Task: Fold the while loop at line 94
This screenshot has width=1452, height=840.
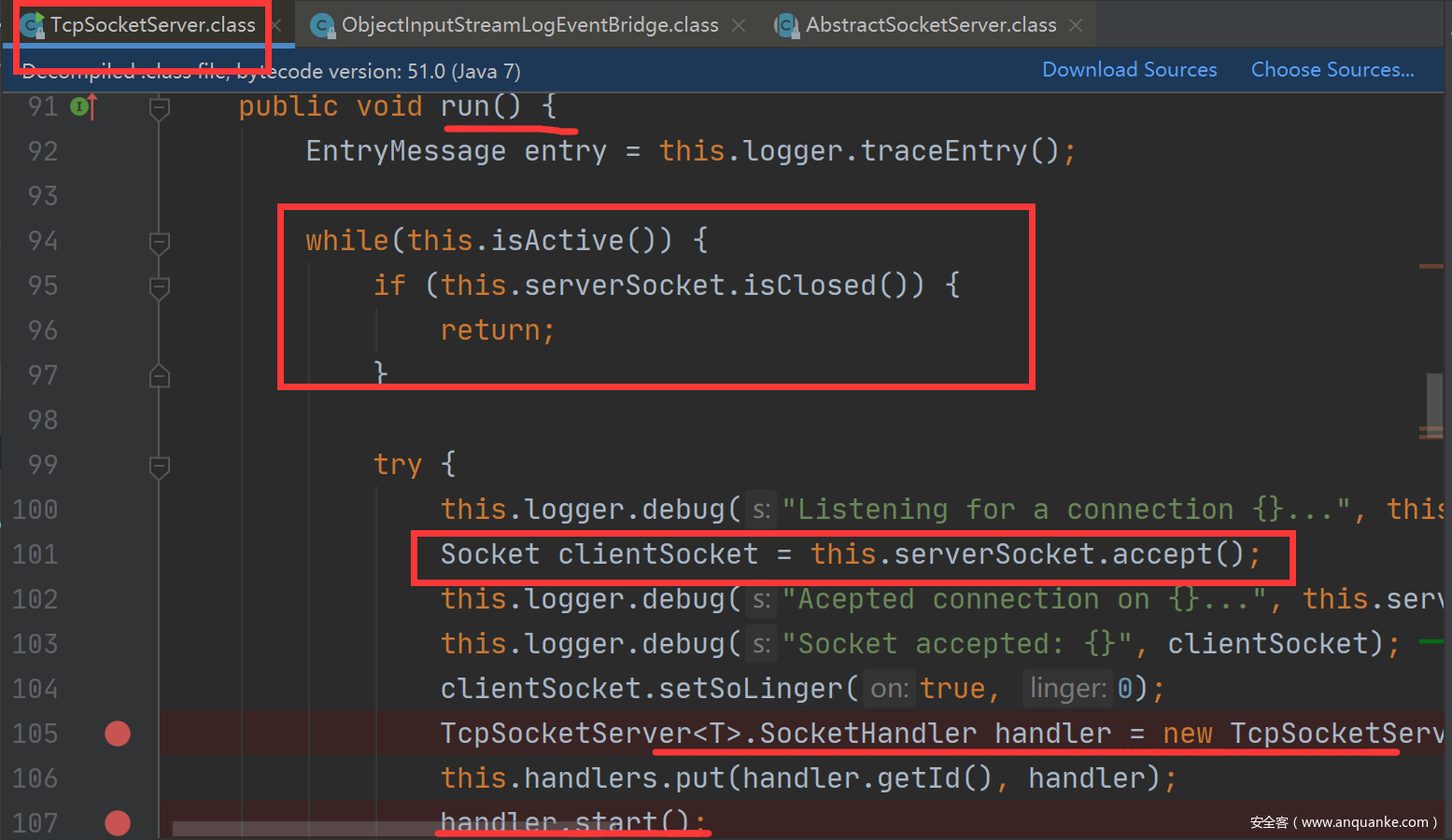Action: pos(160,243)
